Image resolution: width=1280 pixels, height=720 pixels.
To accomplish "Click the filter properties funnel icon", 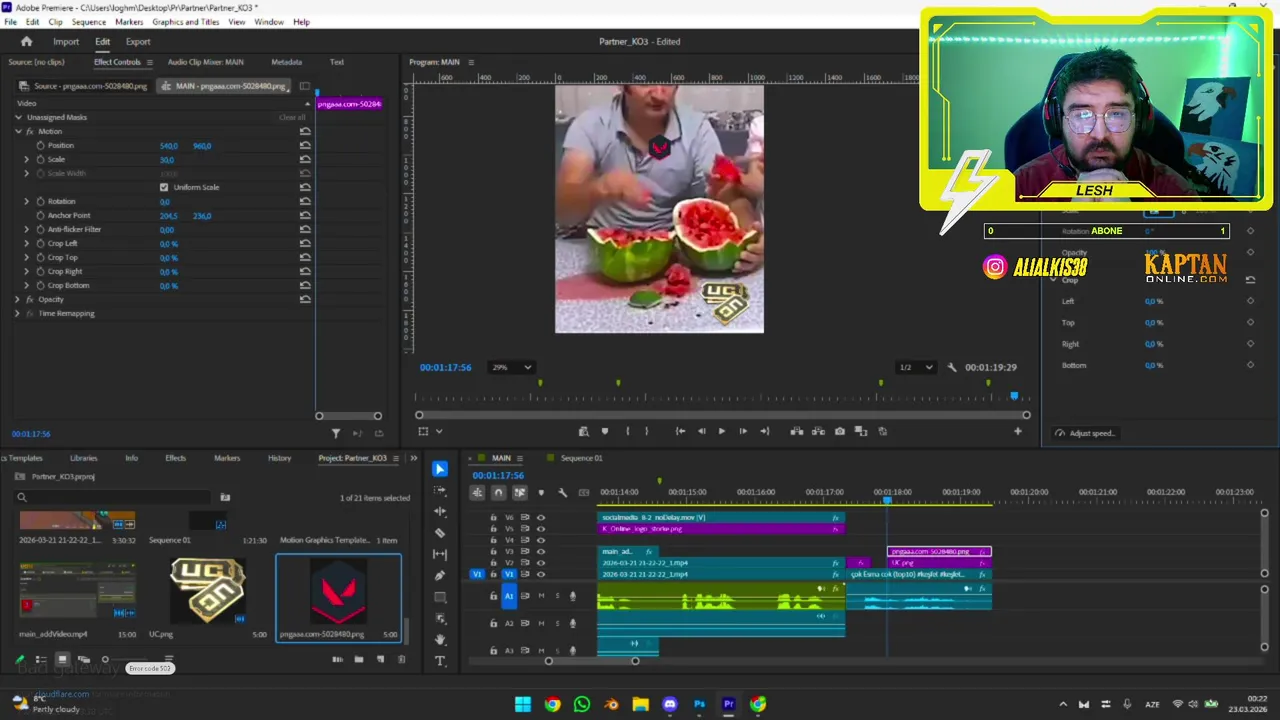I will tap(336, 433).
